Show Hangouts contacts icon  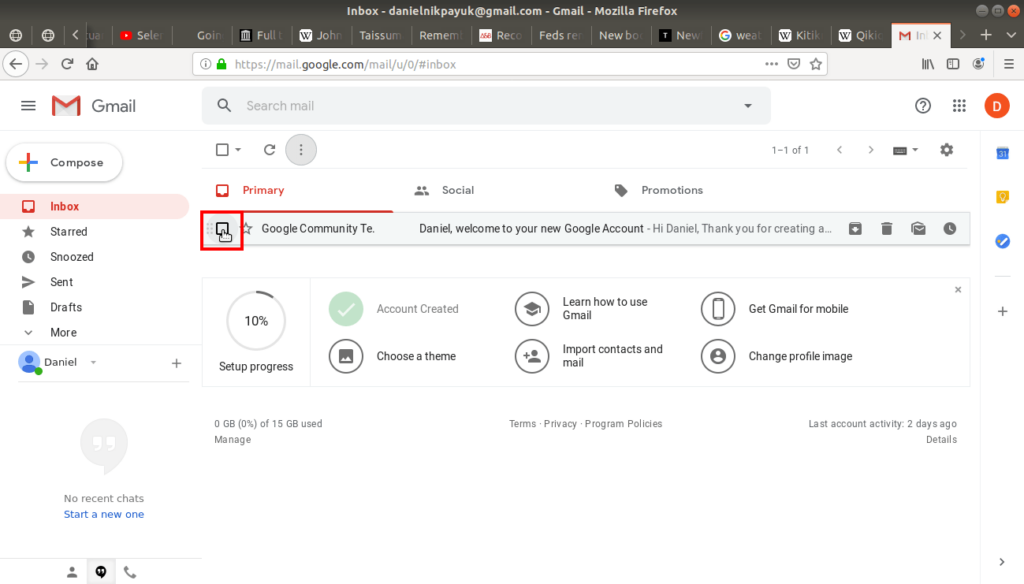point(72,572)
